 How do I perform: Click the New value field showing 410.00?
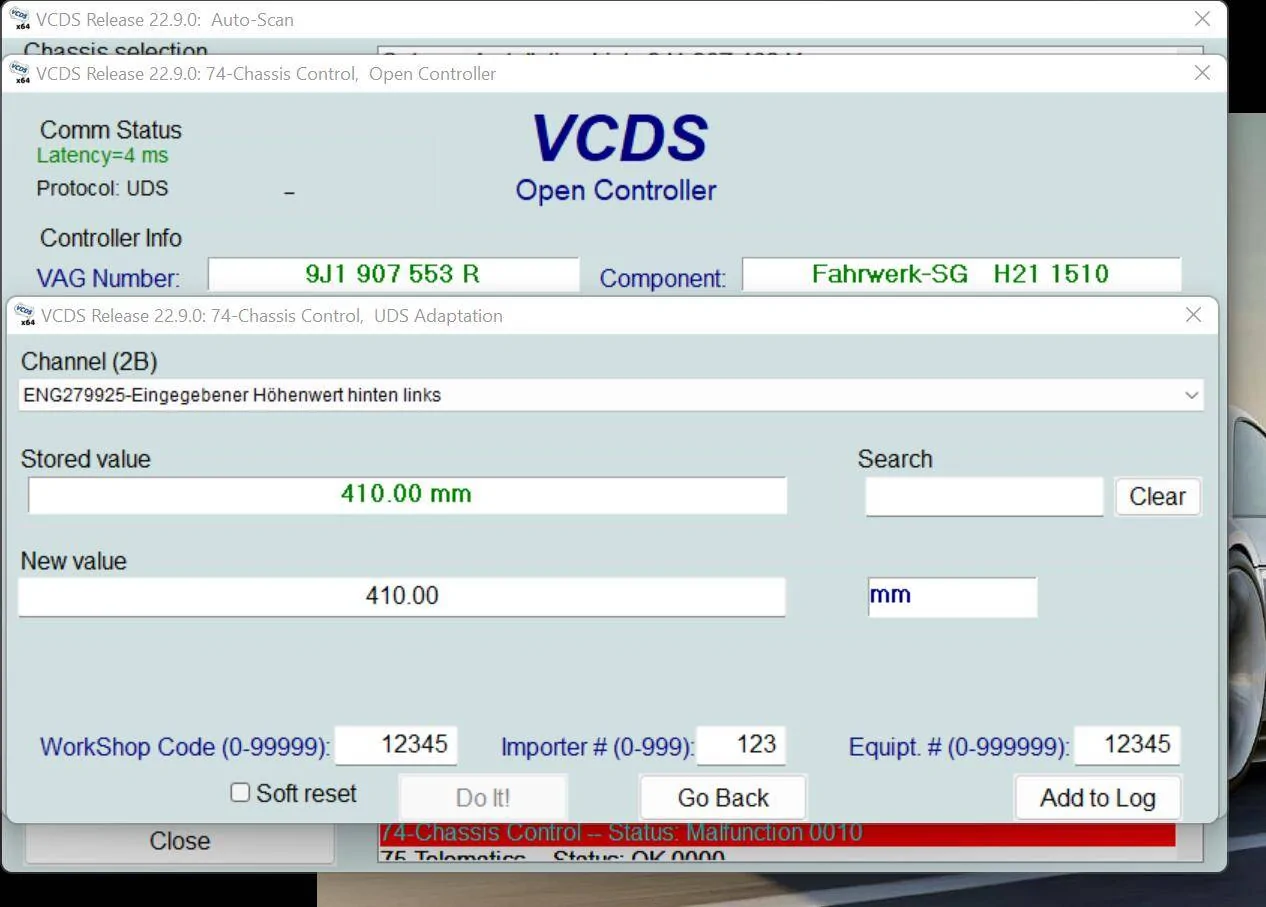(402, 596)
